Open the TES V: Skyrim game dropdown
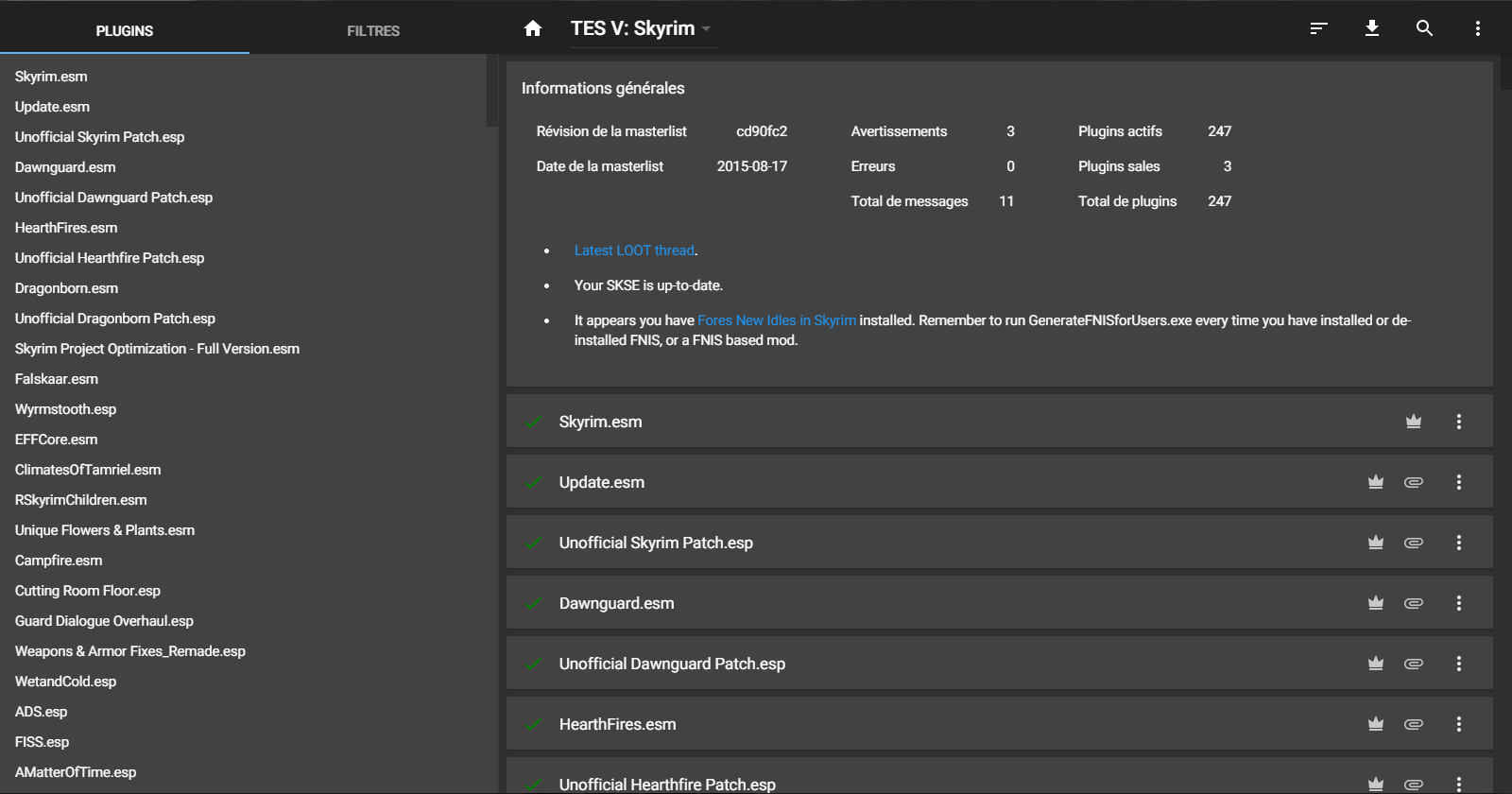The width and height of the screenshot is (1512, 794). tap(642, 28)
